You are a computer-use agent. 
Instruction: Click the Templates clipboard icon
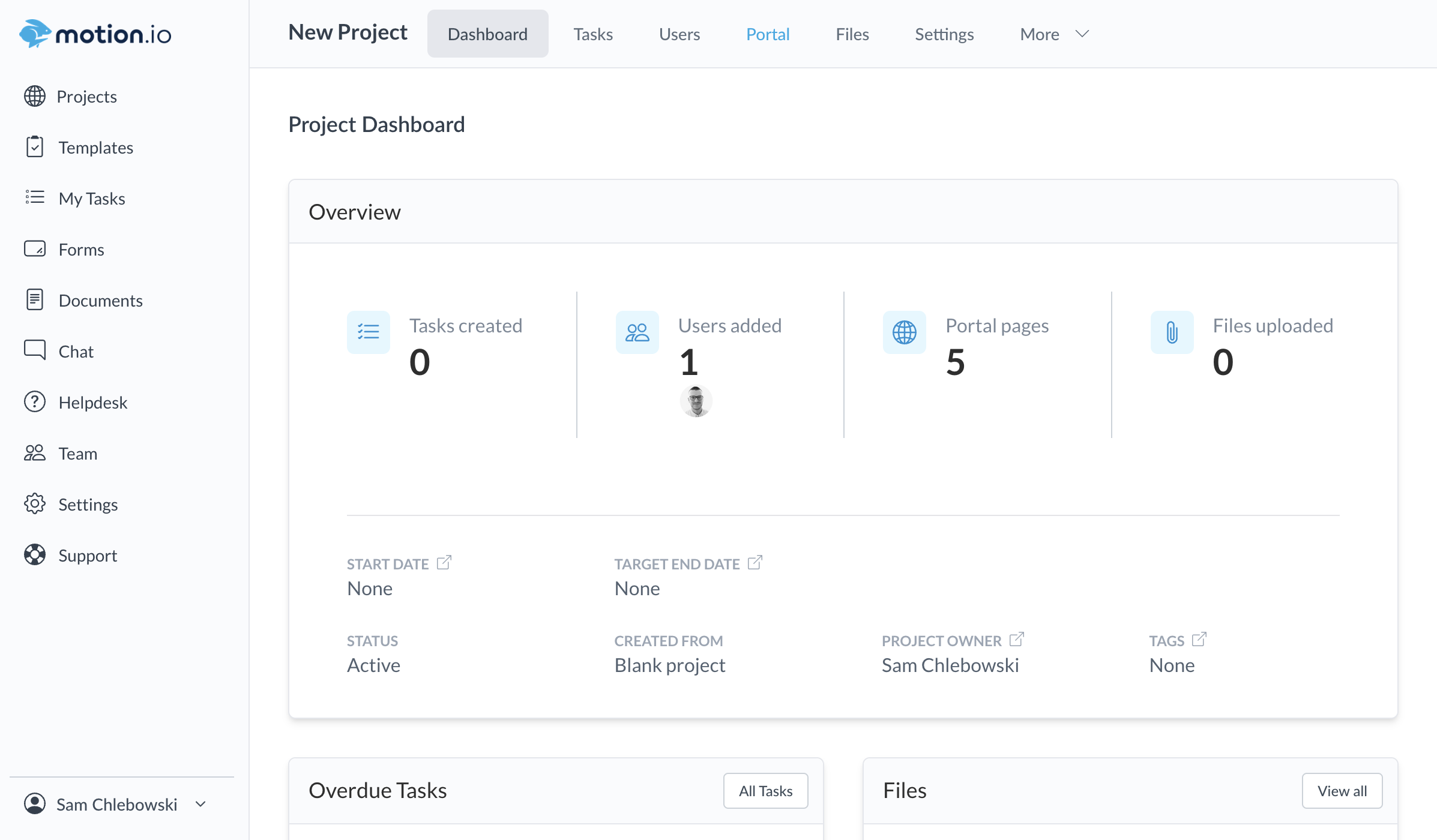coord(35,147)
